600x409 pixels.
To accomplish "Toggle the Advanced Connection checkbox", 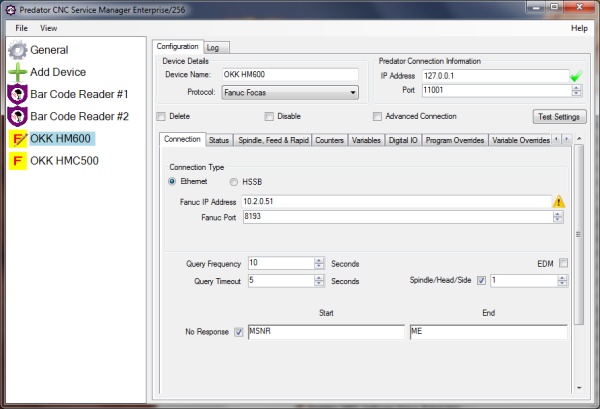I will 377,116.
